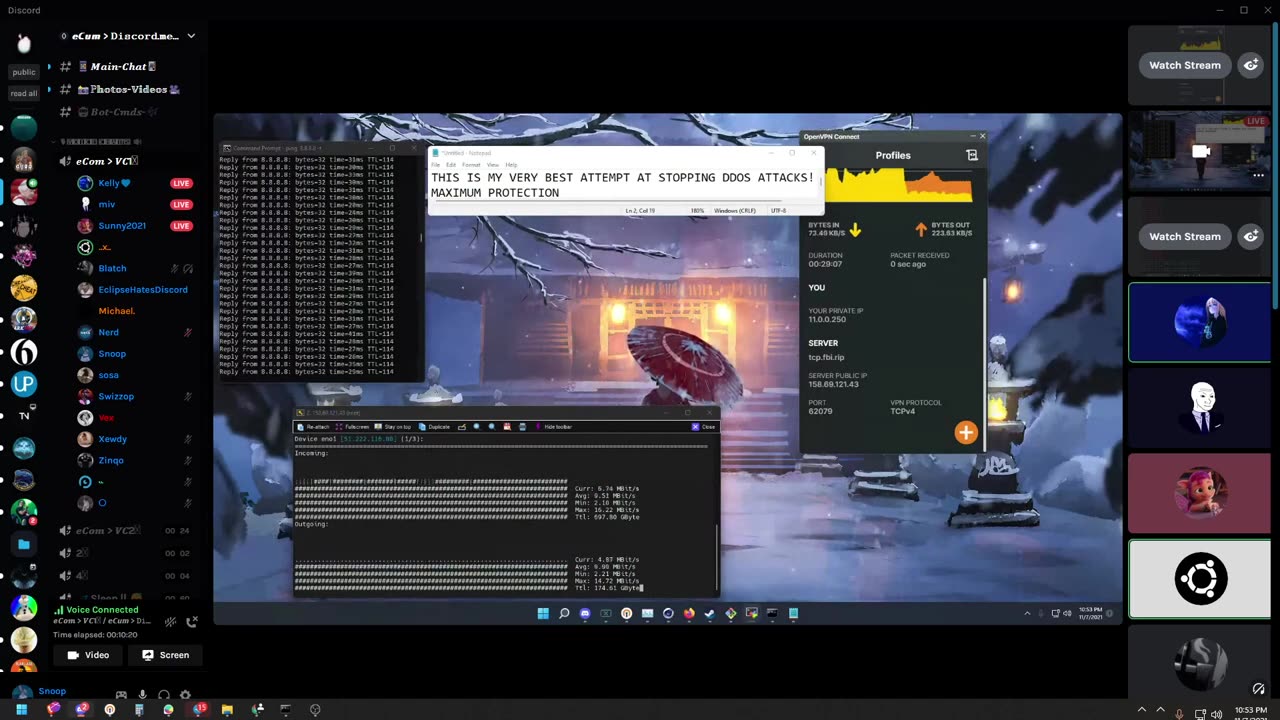Open the blue folder icon in server list
The height and width of the screenshot is (720, 1280).
(x=24, y=544)
